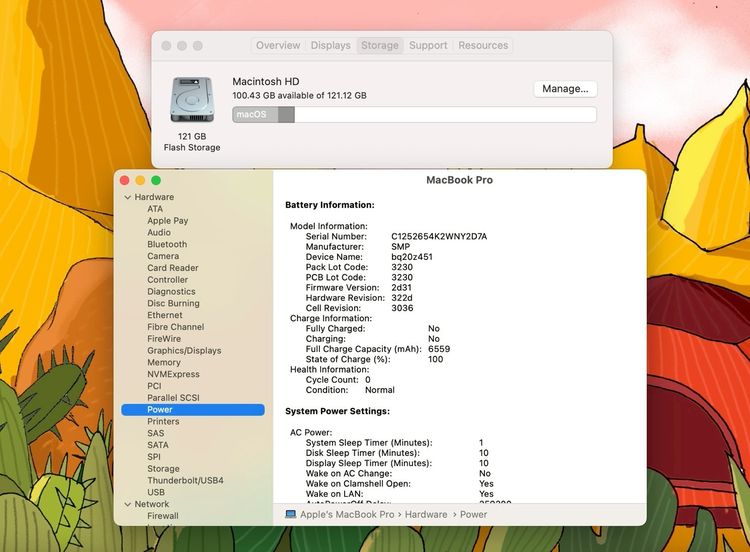Click the '100.43 GB available of 121.12 GB' text
Viewport: 750px width, 552px height.
coord(299,96)
